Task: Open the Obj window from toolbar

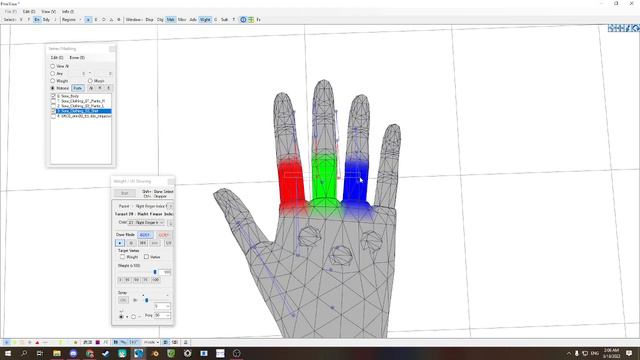Action: point(160,20)
